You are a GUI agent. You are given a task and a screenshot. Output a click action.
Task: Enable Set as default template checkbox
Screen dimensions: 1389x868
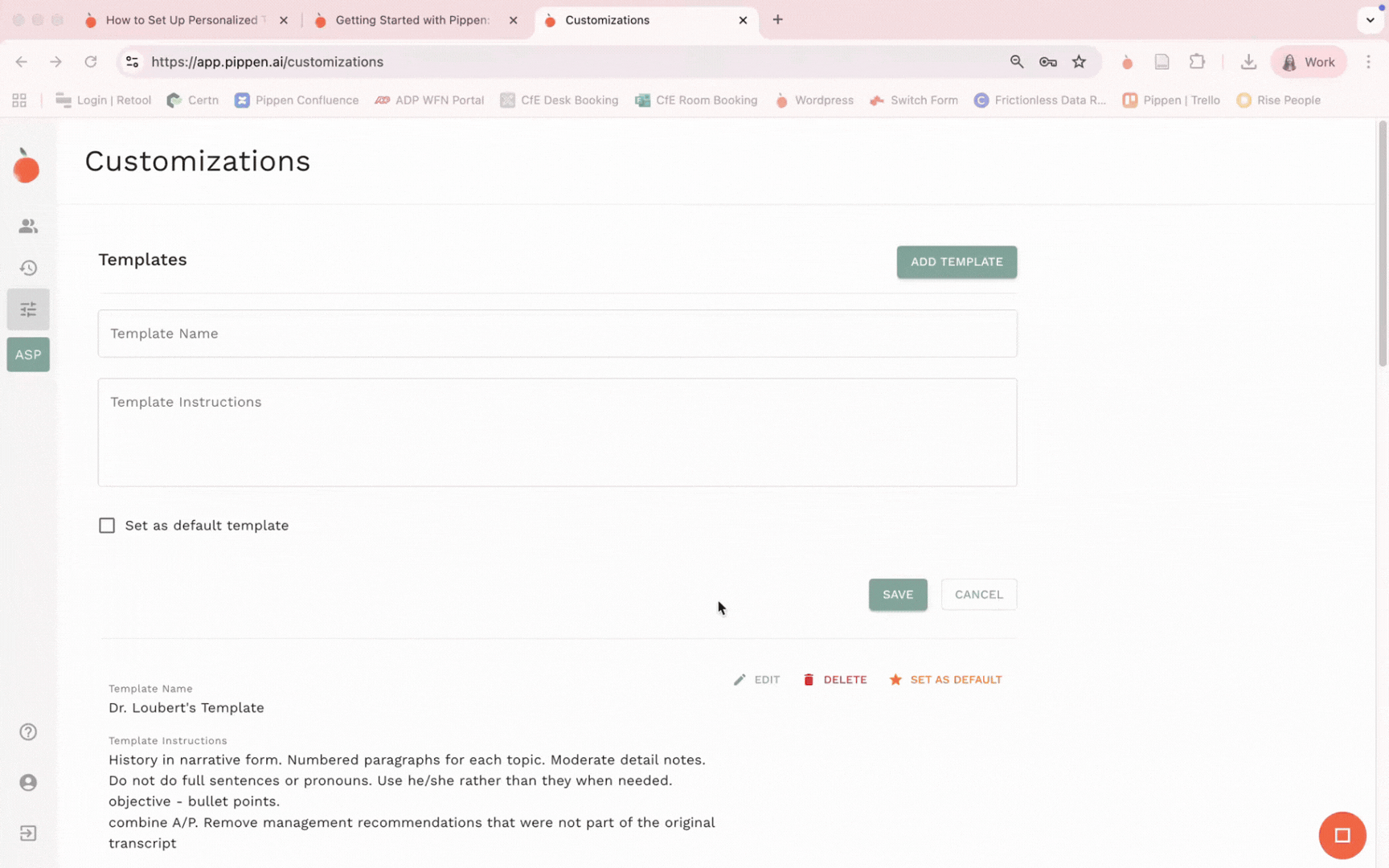[107, 526]
